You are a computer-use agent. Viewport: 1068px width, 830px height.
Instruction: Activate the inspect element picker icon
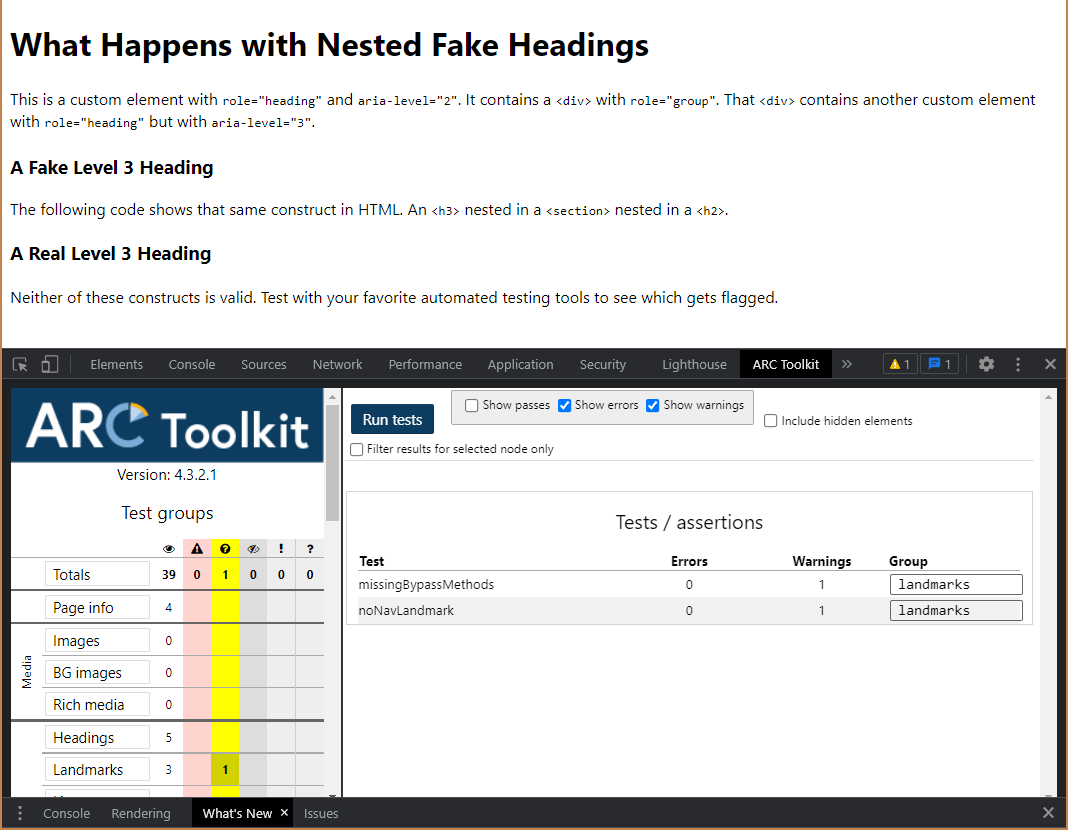coord(20,364)
